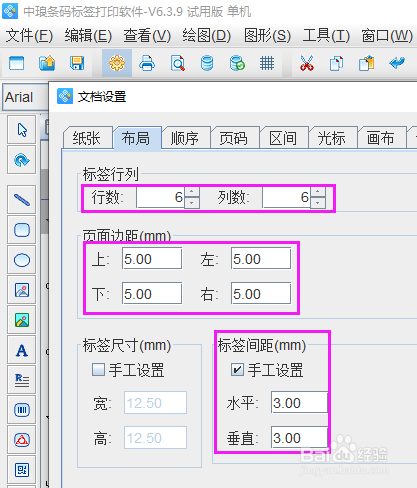This screenshot has height=488, width=417.
Task: Increase column count with up arrow
Action: point(318,192)
